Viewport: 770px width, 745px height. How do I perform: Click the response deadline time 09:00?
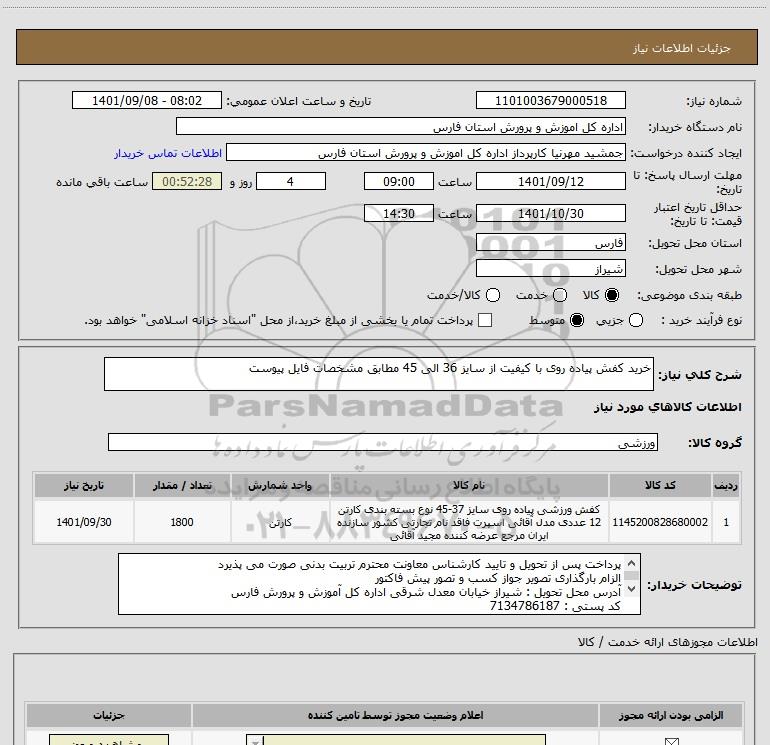point(399,181)
